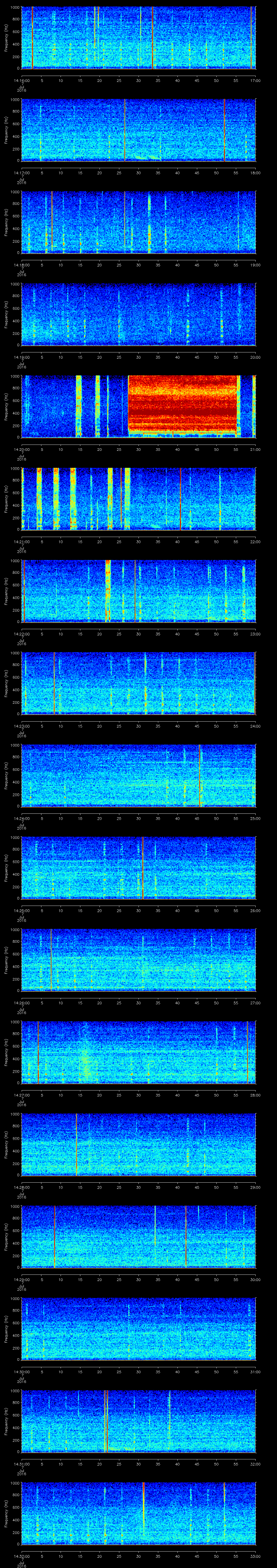Open the spectrogram panel starting at 14:31:00

[138, 1421]
